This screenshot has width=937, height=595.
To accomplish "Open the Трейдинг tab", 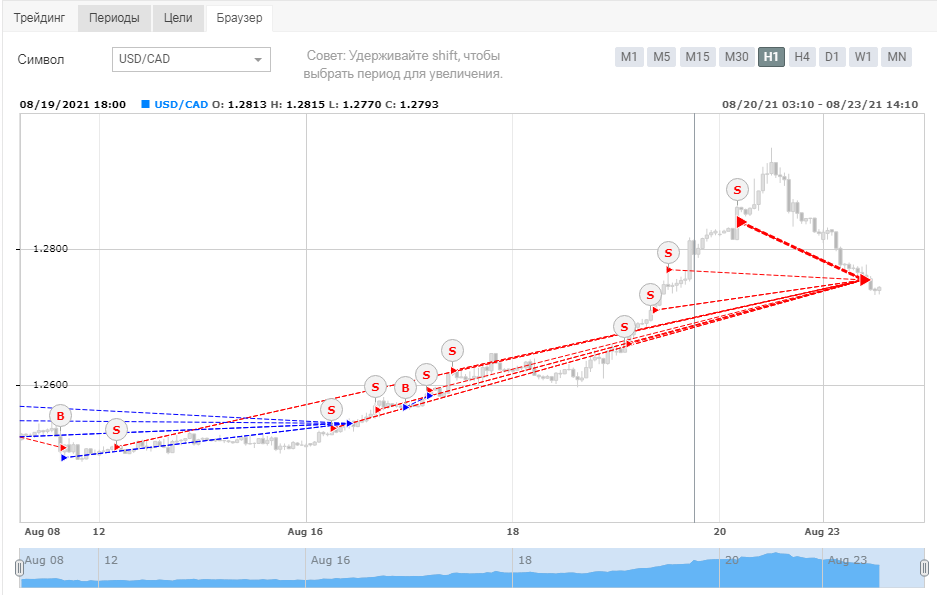I will [x=39, y=18].
